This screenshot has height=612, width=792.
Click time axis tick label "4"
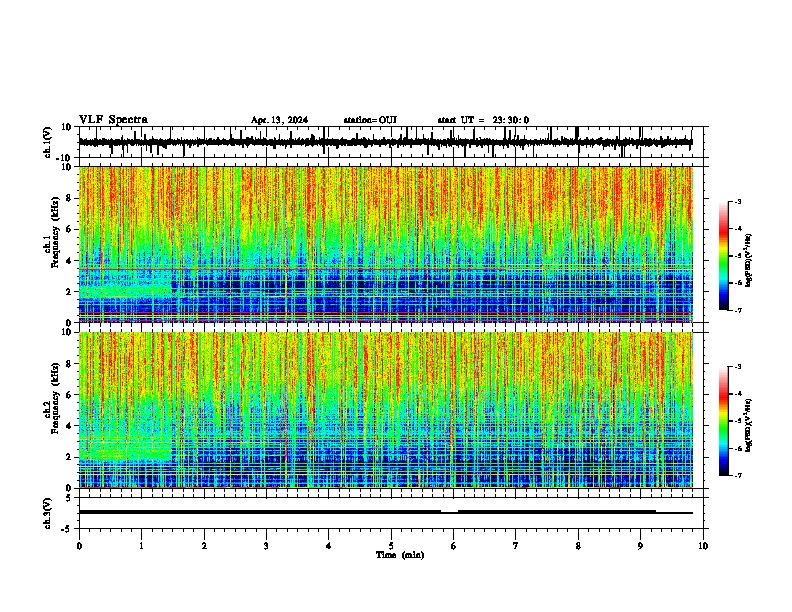(328, 546)
